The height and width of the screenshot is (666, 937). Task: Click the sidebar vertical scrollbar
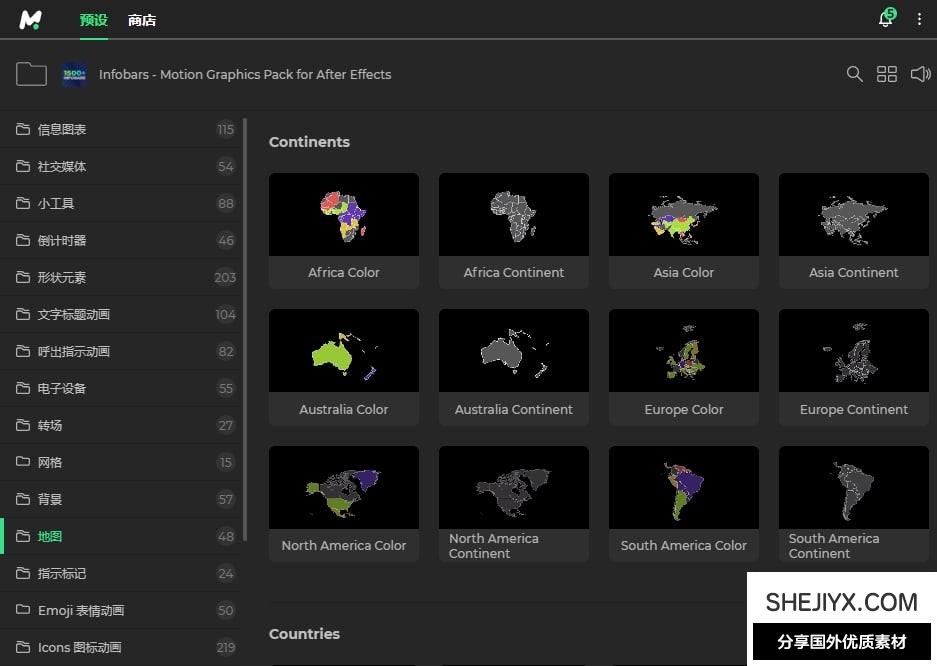click(245, 330)
